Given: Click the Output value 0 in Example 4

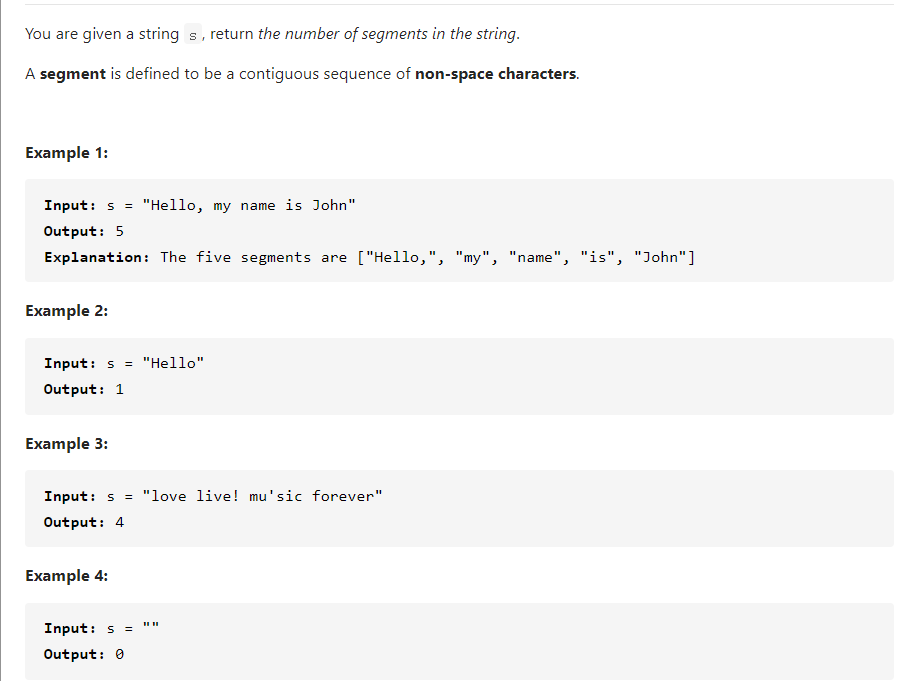Looking at the screenshot, I should click(120, 654).
